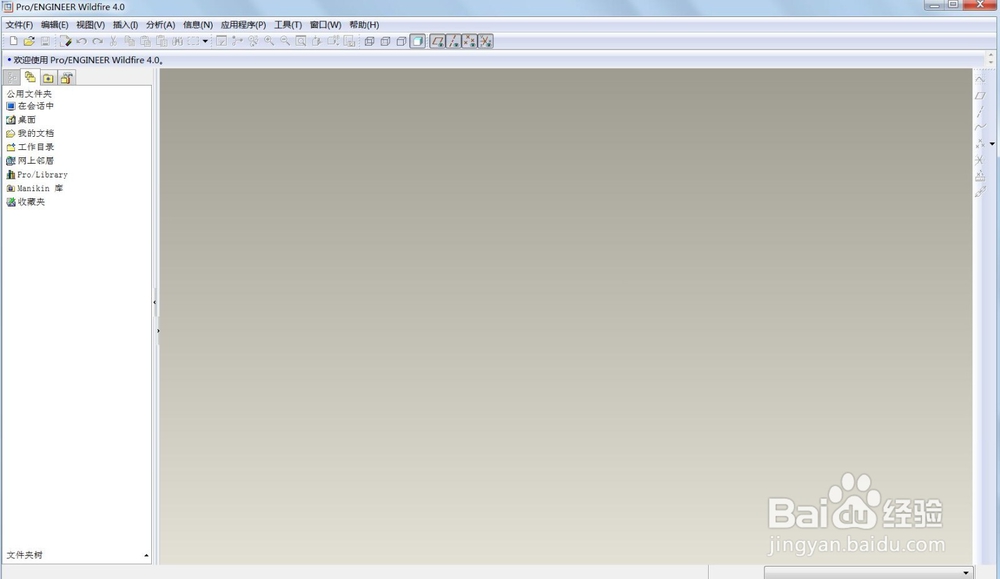
Task: Click the lower arrow handle on the navigator edge
Action: [x=158, y=331]
